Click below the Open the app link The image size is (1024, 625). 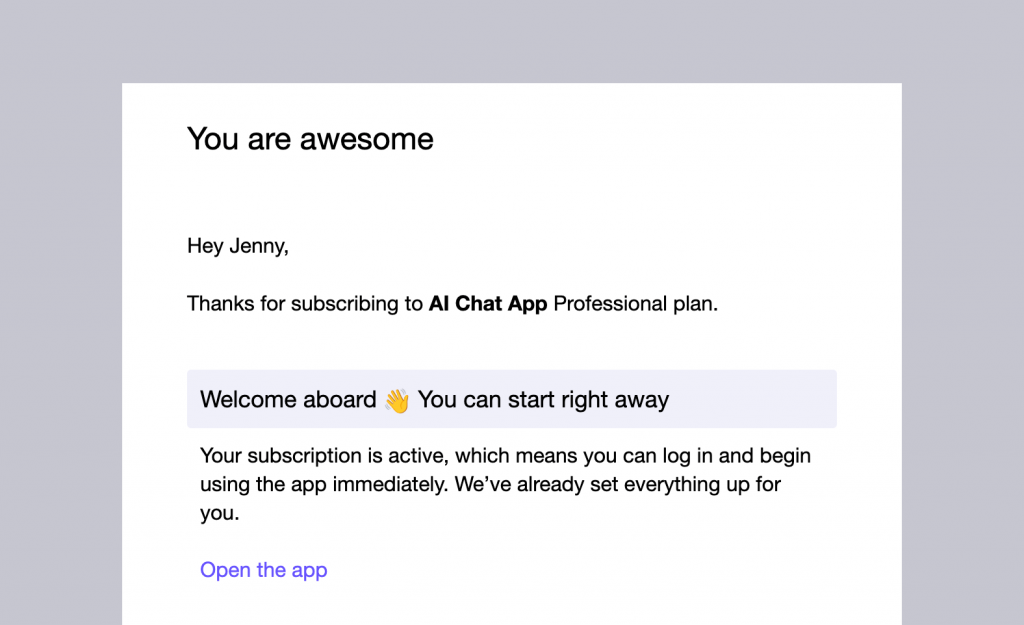point(263,605)
